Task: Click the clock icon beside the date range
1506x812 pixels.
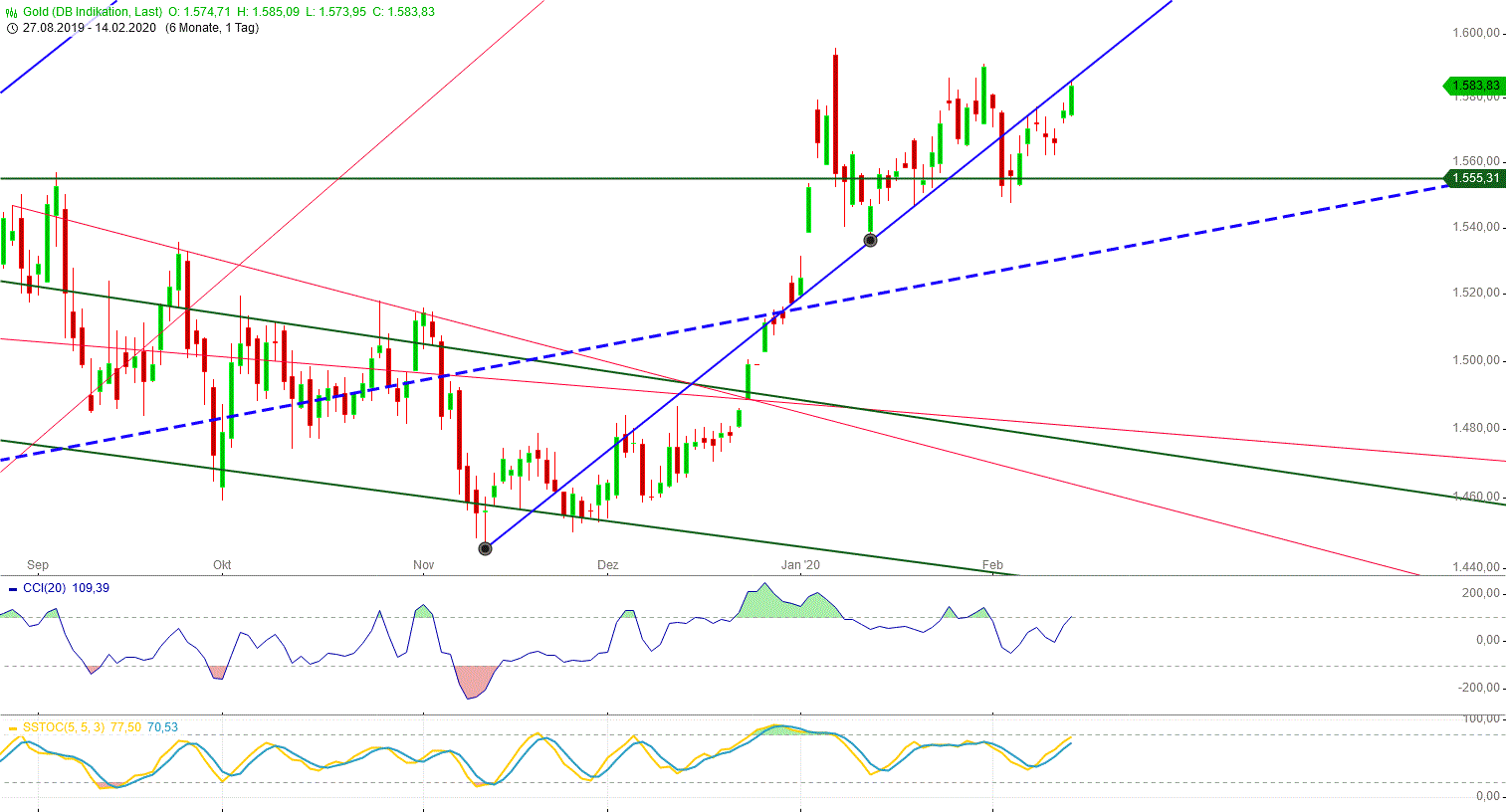Action: pyautogui.click(x=12, y=28)
